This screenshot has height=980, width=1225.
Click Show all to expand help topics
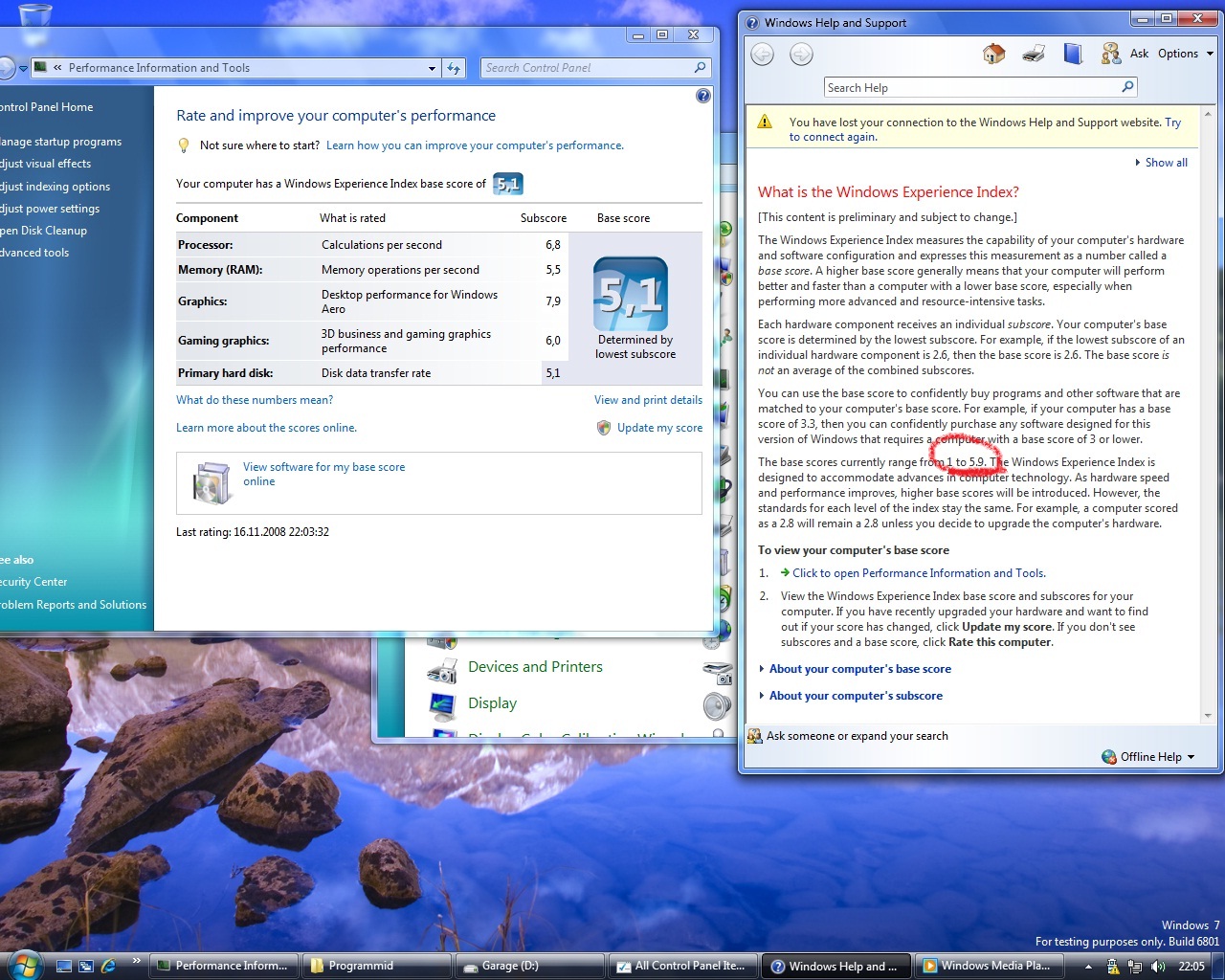point(1161,163)
